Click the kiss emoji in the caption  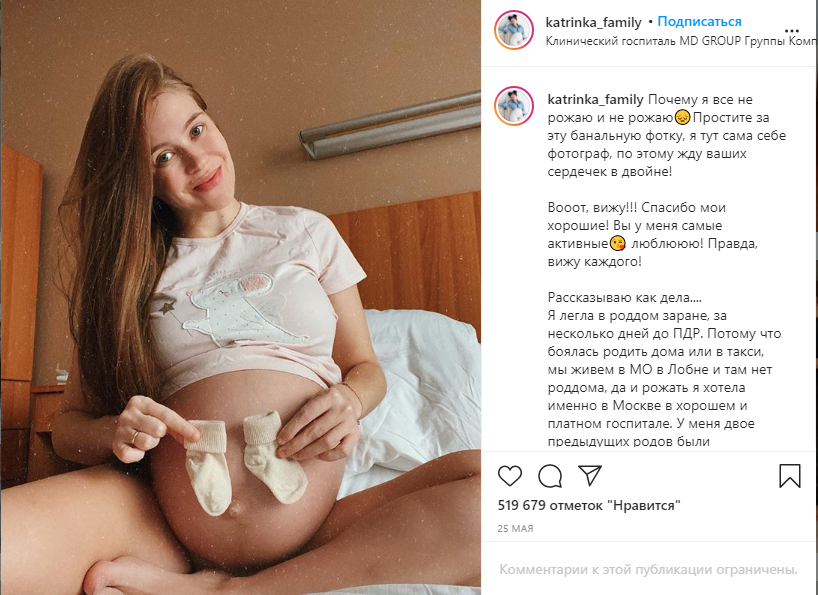click(x=618, y=244)
